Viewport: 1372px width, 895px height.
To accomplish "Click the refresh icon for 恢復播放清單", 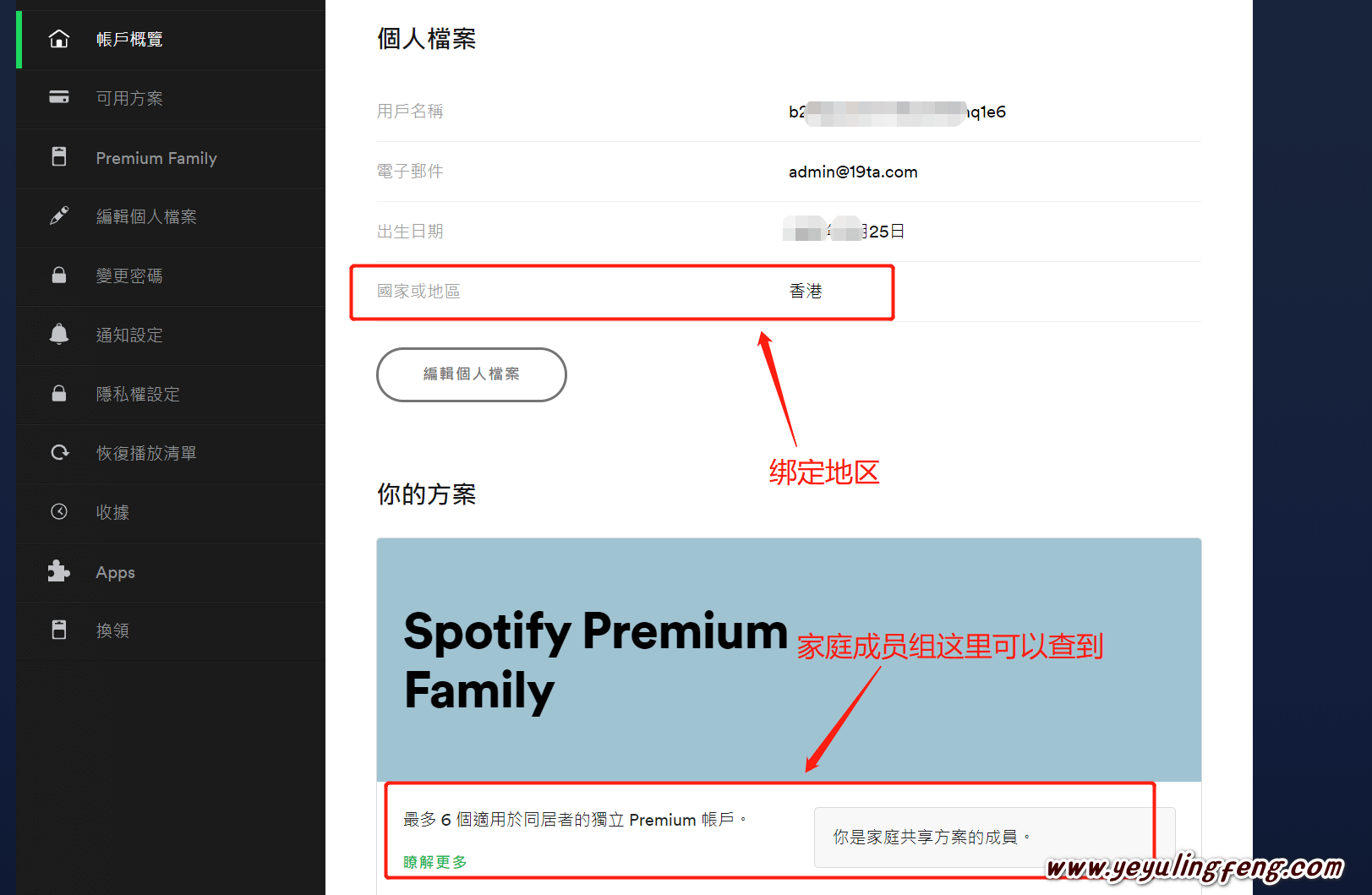I will click(x=59, y=452).
